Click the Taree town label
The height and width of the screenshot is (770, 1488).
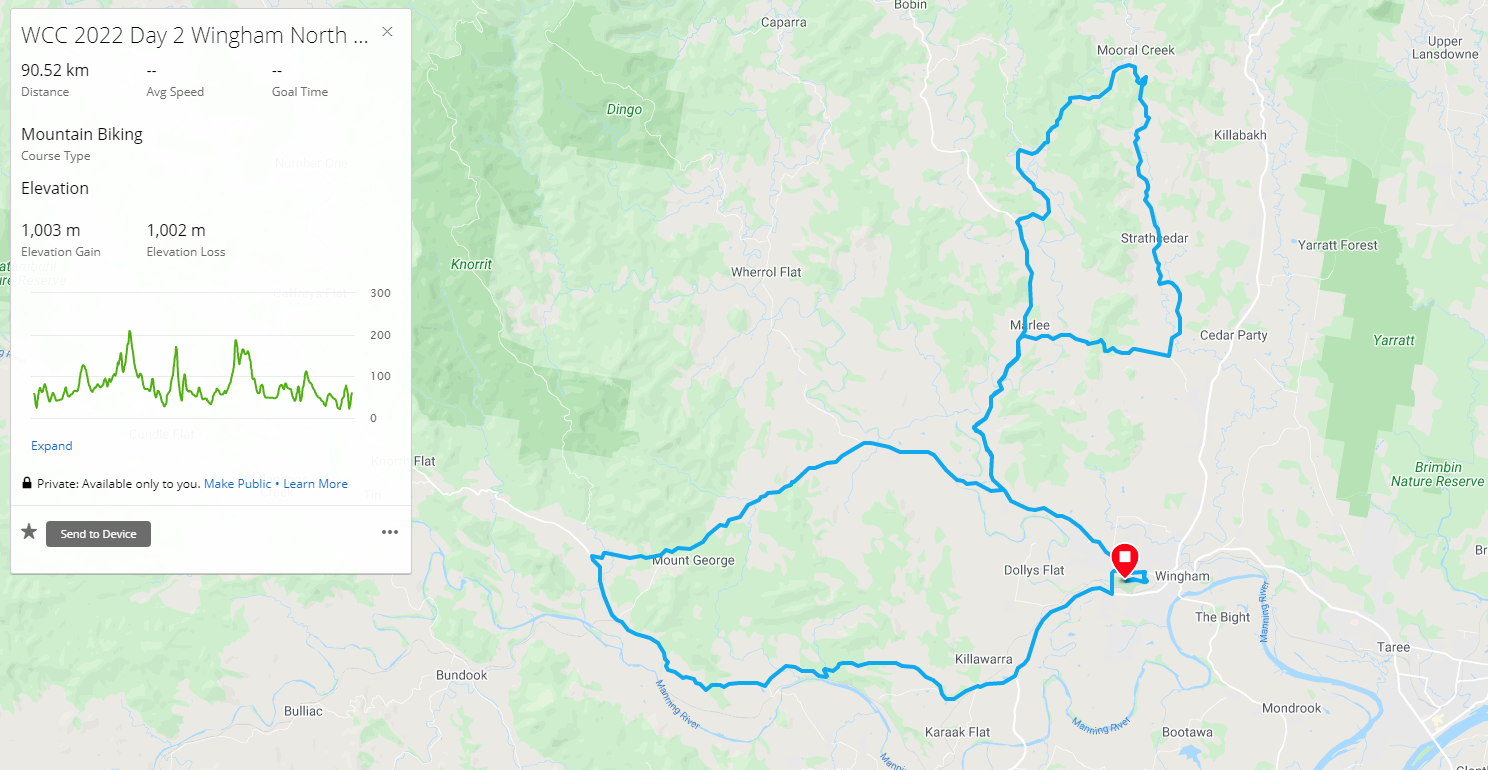click(1394, 647)
